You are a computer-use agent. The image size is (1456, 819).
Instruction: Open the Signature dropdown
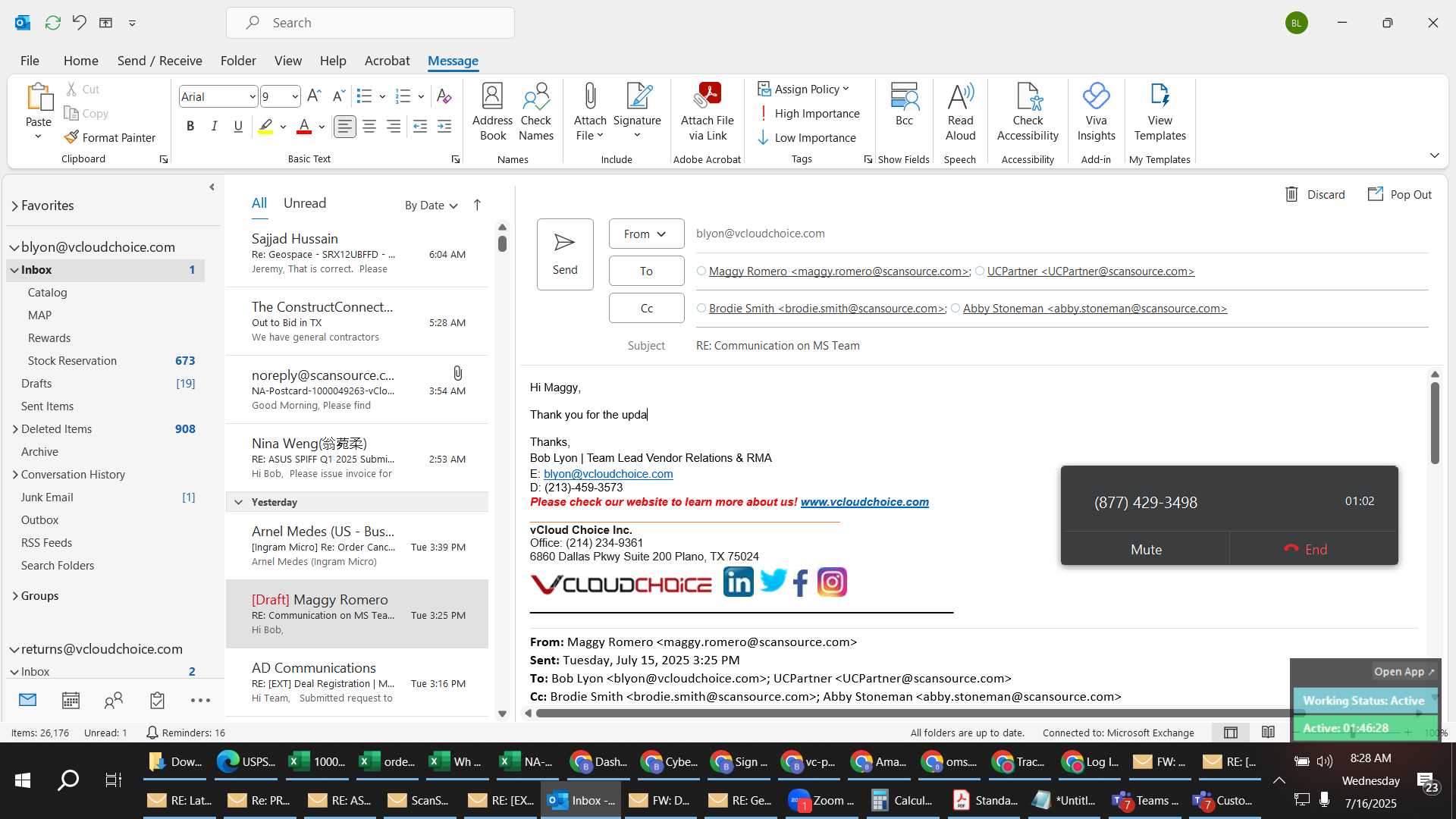point(637,111)
